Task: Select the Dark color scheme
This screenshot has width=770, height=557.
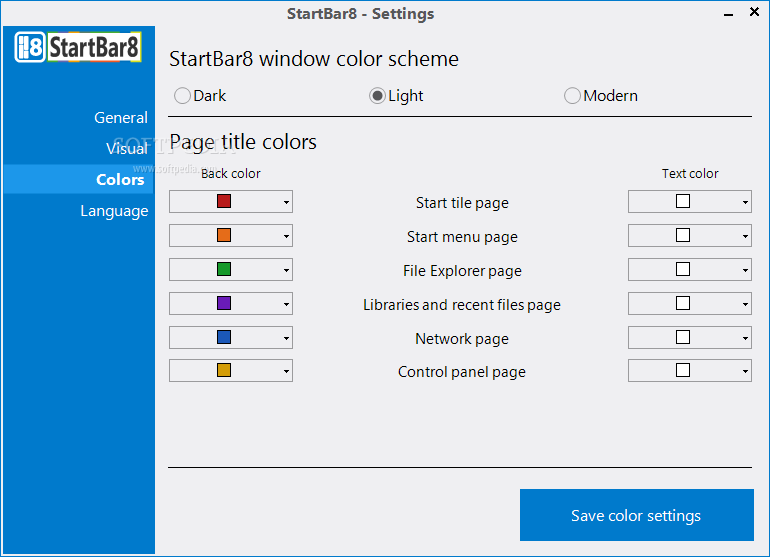Action: coord(200,96)
